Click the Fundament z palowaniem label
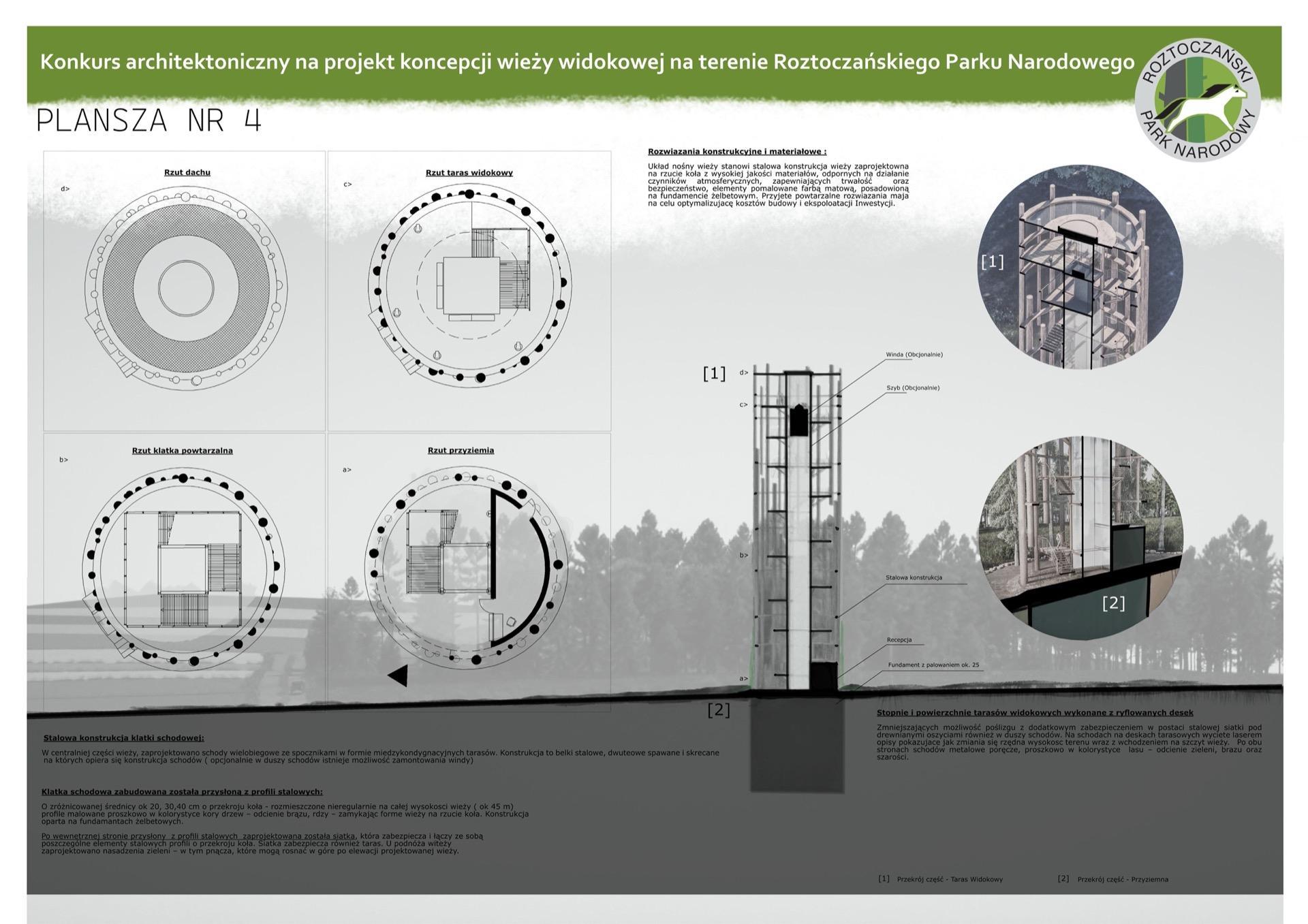The image size is (1308, 924). point(933,665)
